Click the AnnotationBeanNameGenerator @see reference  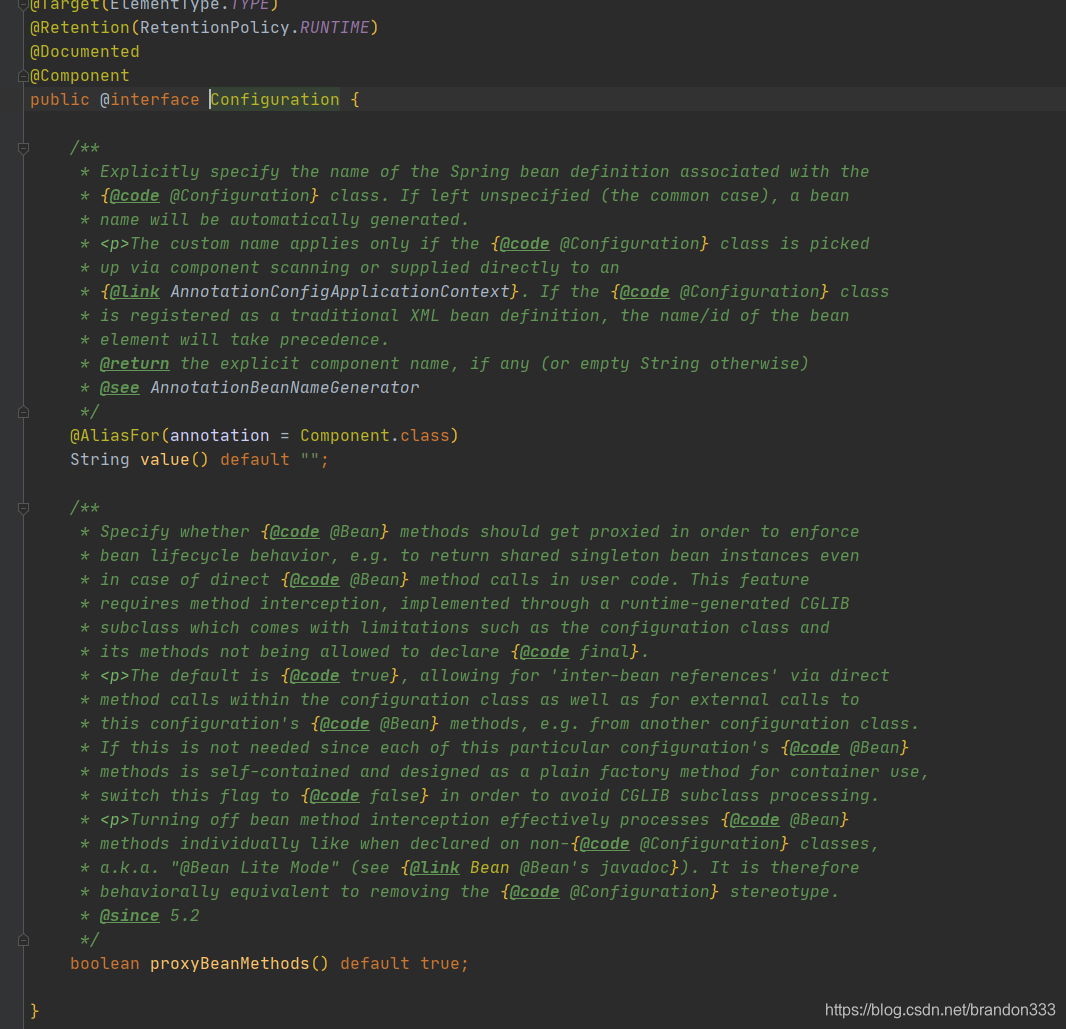point(285,387)
